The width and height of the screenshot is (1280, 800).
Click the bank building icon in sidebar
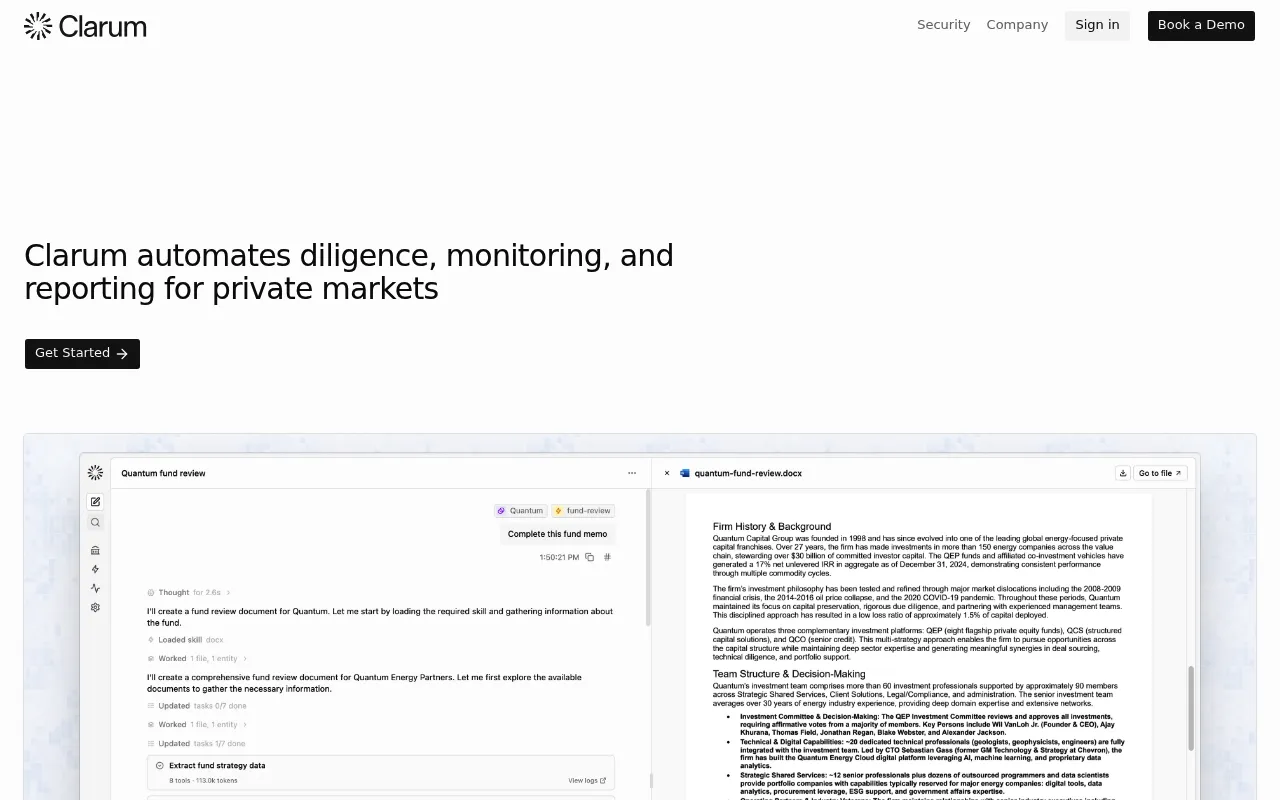click(x=95, y=550)
